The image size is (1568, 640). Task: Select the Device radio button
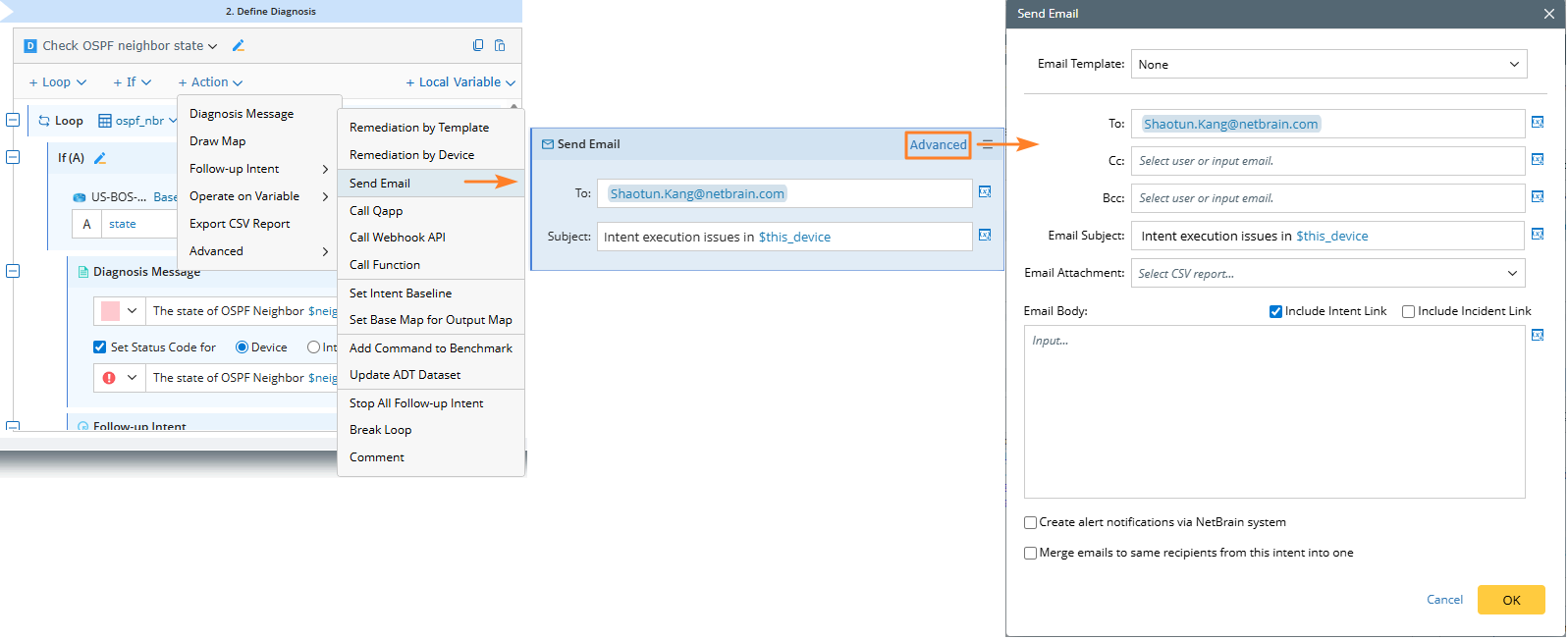[x=242, y=347]
